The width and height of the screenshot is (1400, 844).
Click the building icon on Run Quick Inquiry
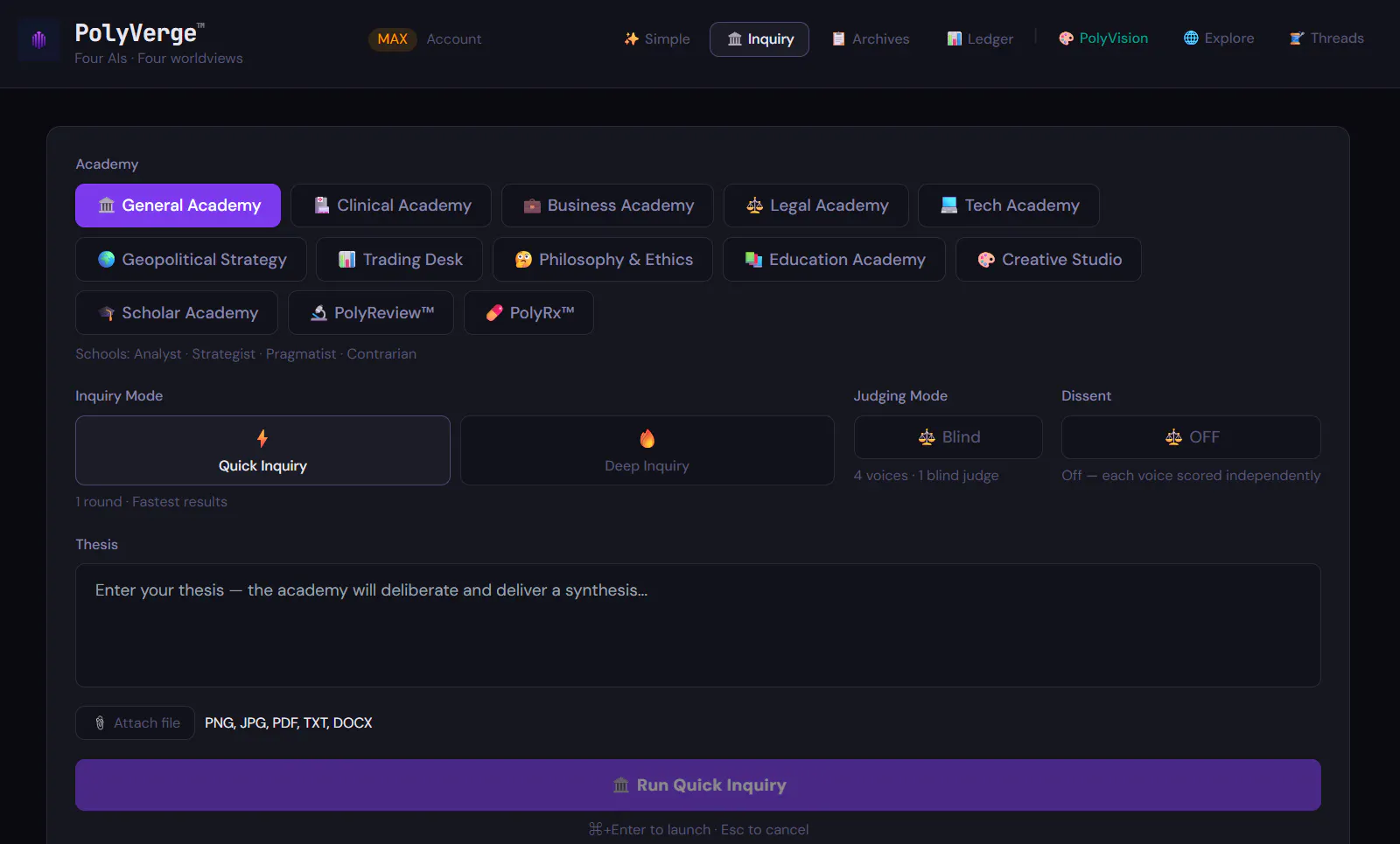(x=621, y=785)
